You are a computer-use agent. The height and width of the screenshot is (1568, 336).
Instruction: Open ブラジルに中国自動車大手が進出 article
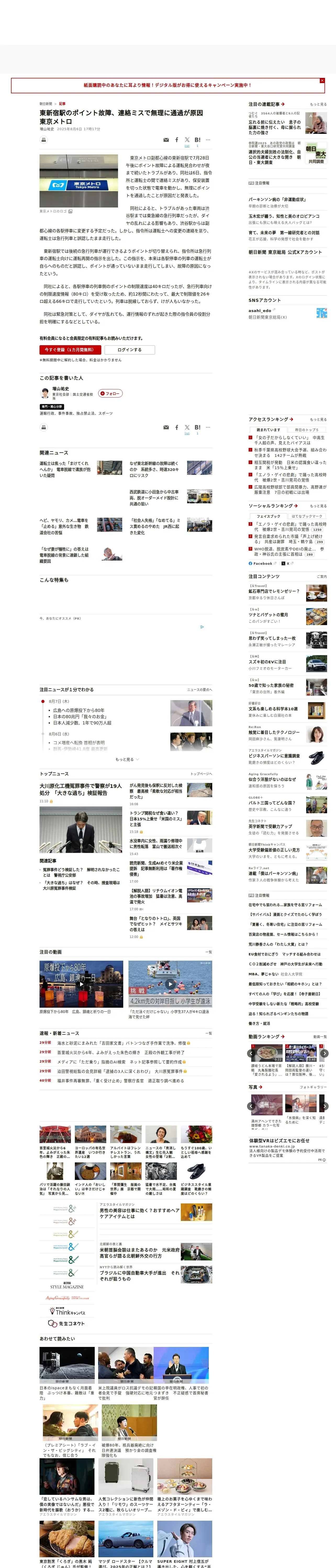click(140, 1276)
